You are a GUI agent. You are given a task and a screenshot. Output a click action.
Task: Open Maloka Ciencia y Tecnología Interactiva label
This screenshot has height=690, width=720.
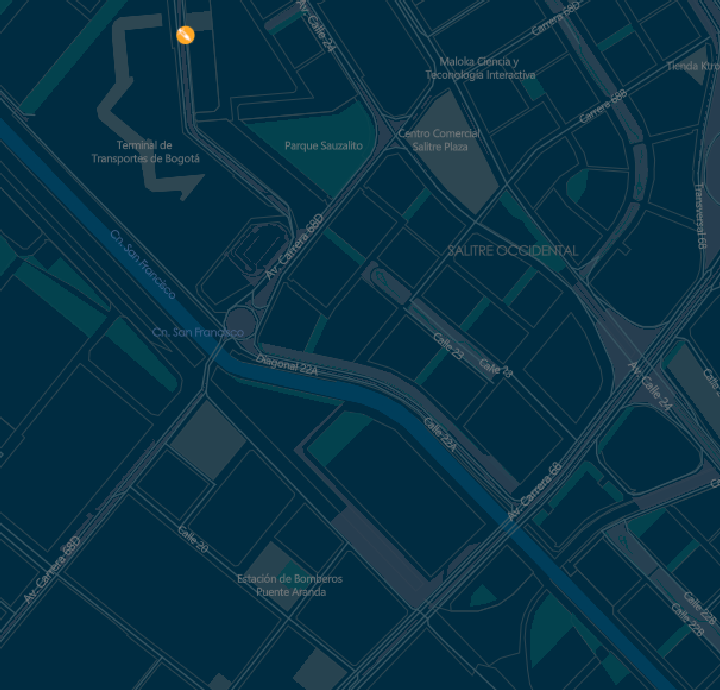pos(480,68)
